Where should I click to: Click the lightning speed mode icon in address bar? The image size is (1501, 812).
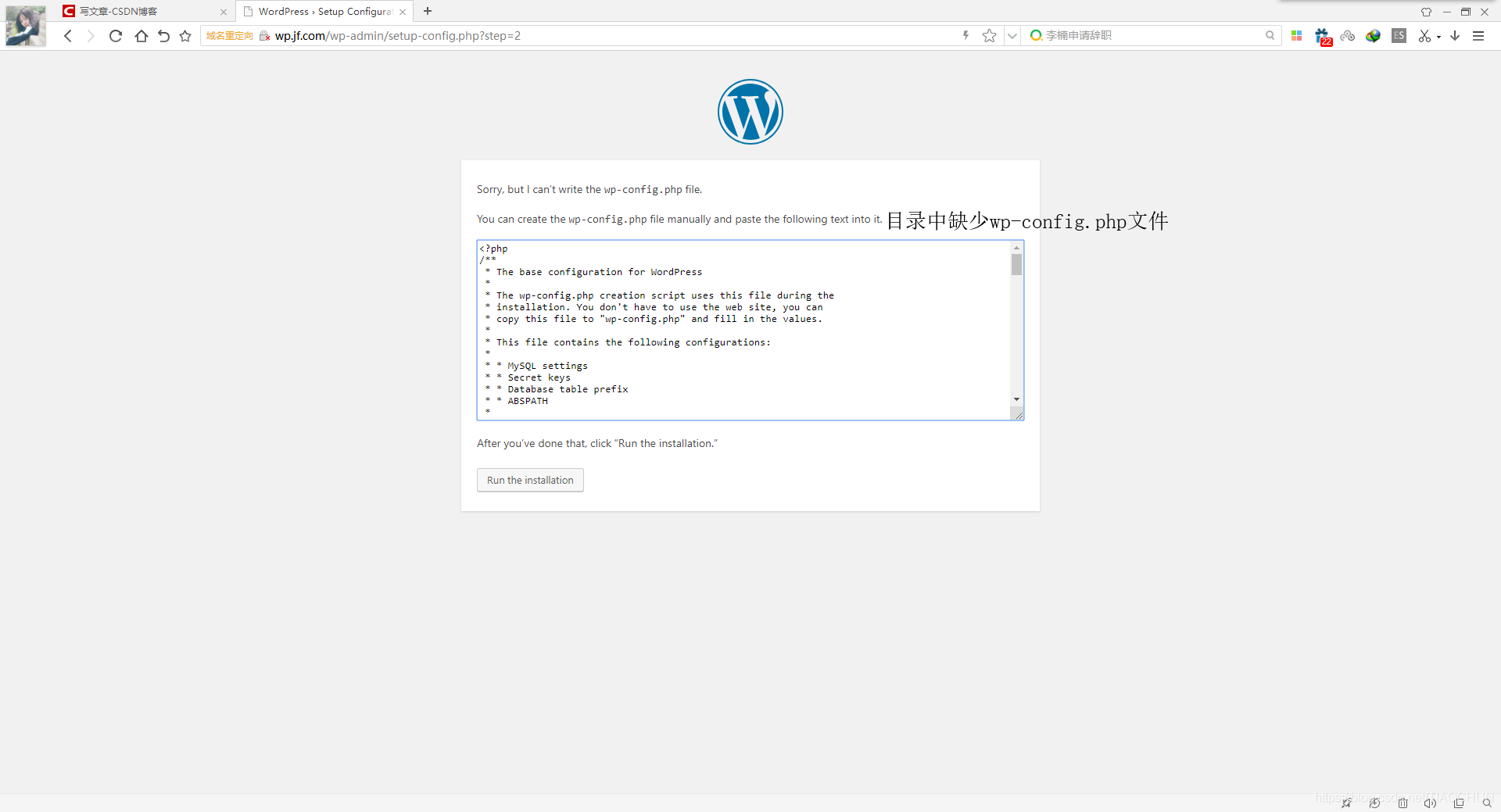pyautogui.click(x=966, y=35)
